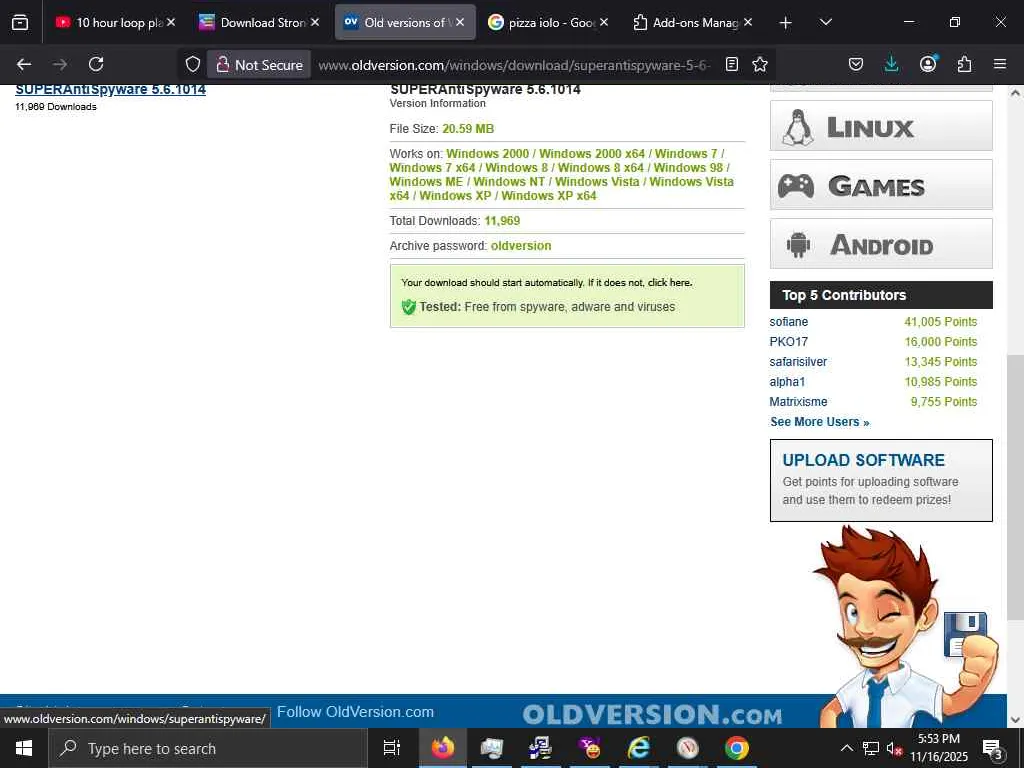Screen dimensions: 1024x768
Task: Click archive password text oldversion
Action: click(521, 246)
